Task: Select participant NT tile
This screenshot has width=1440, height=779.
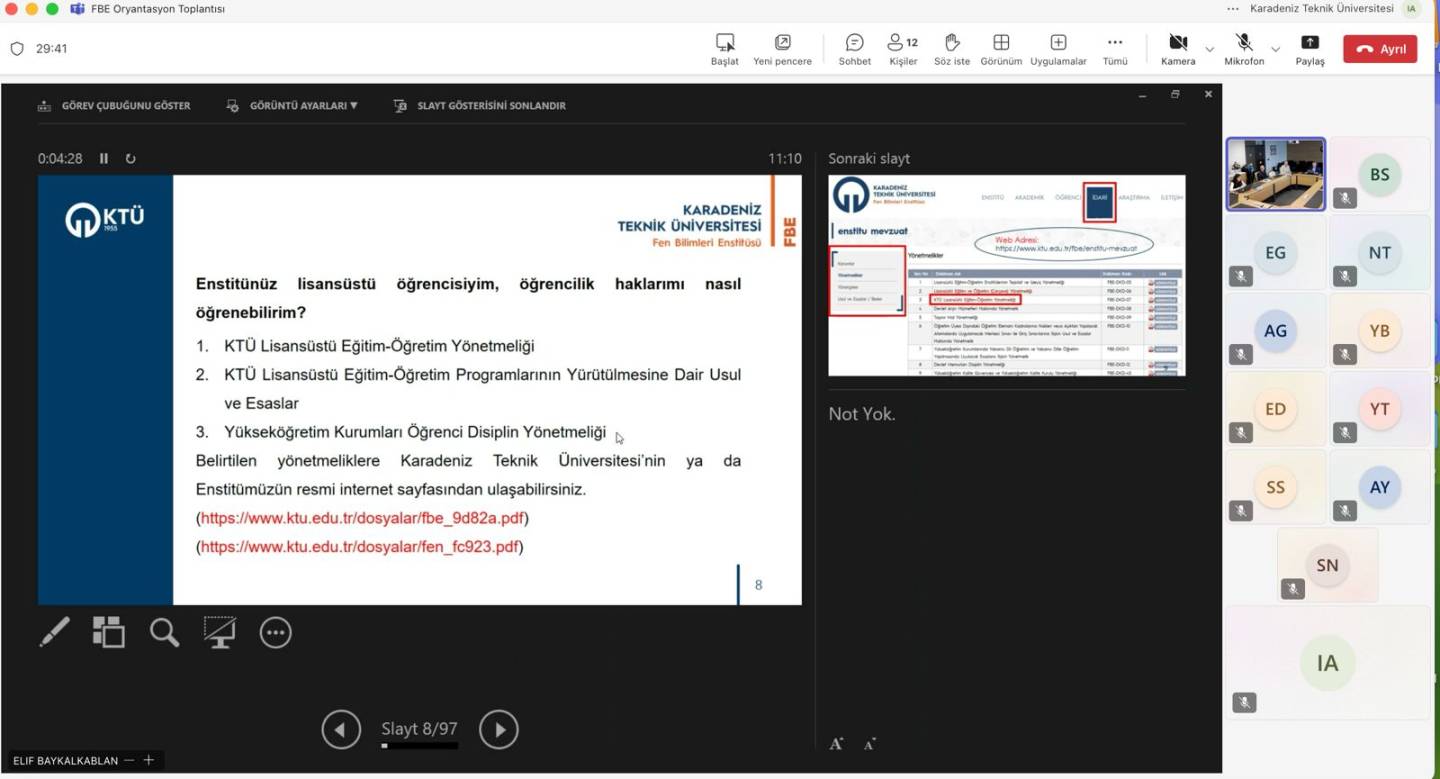Action: coord(1379,252)
